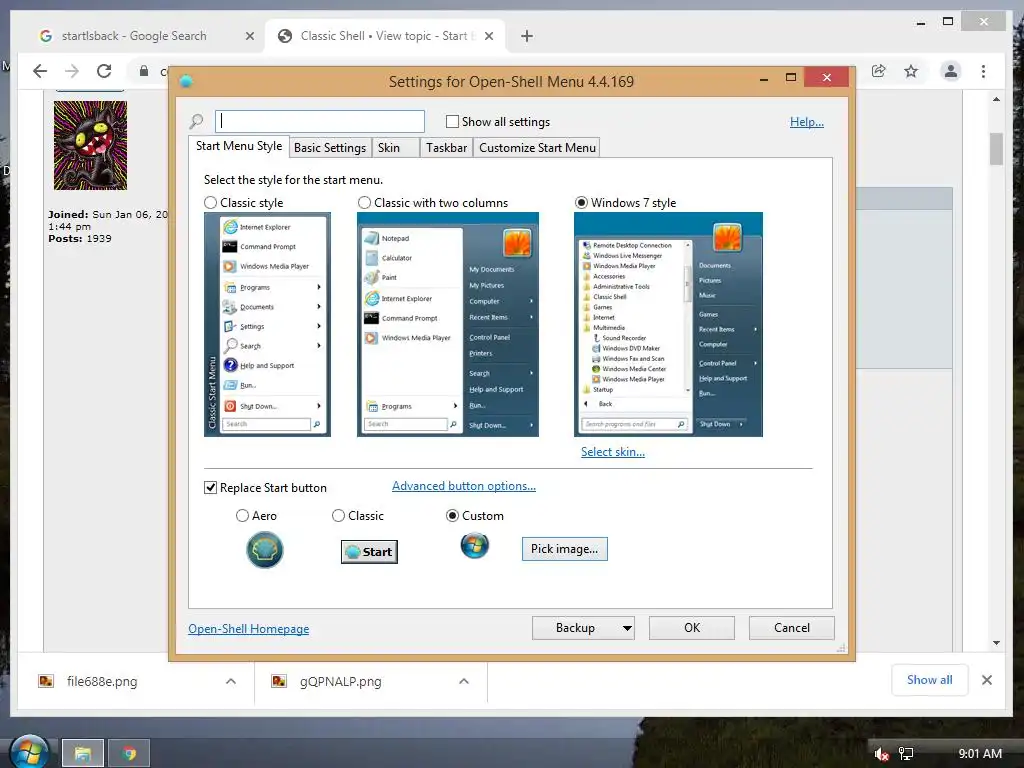Click the network tray icon
The image size is (1024, 768).
pos(906,754)
